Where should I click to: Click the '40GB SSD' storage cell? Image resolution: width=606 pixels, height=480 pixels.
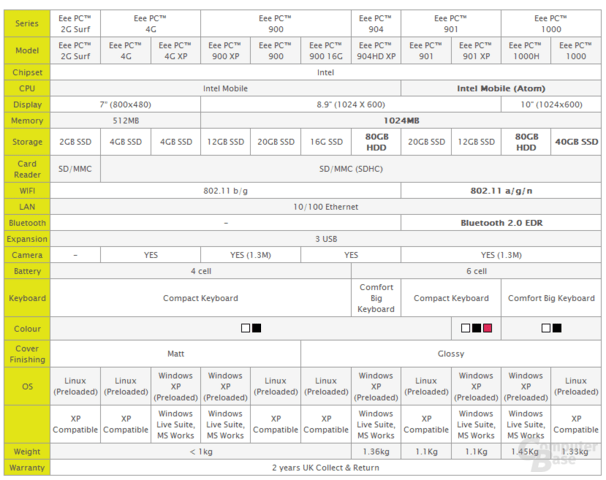point(576,142)
